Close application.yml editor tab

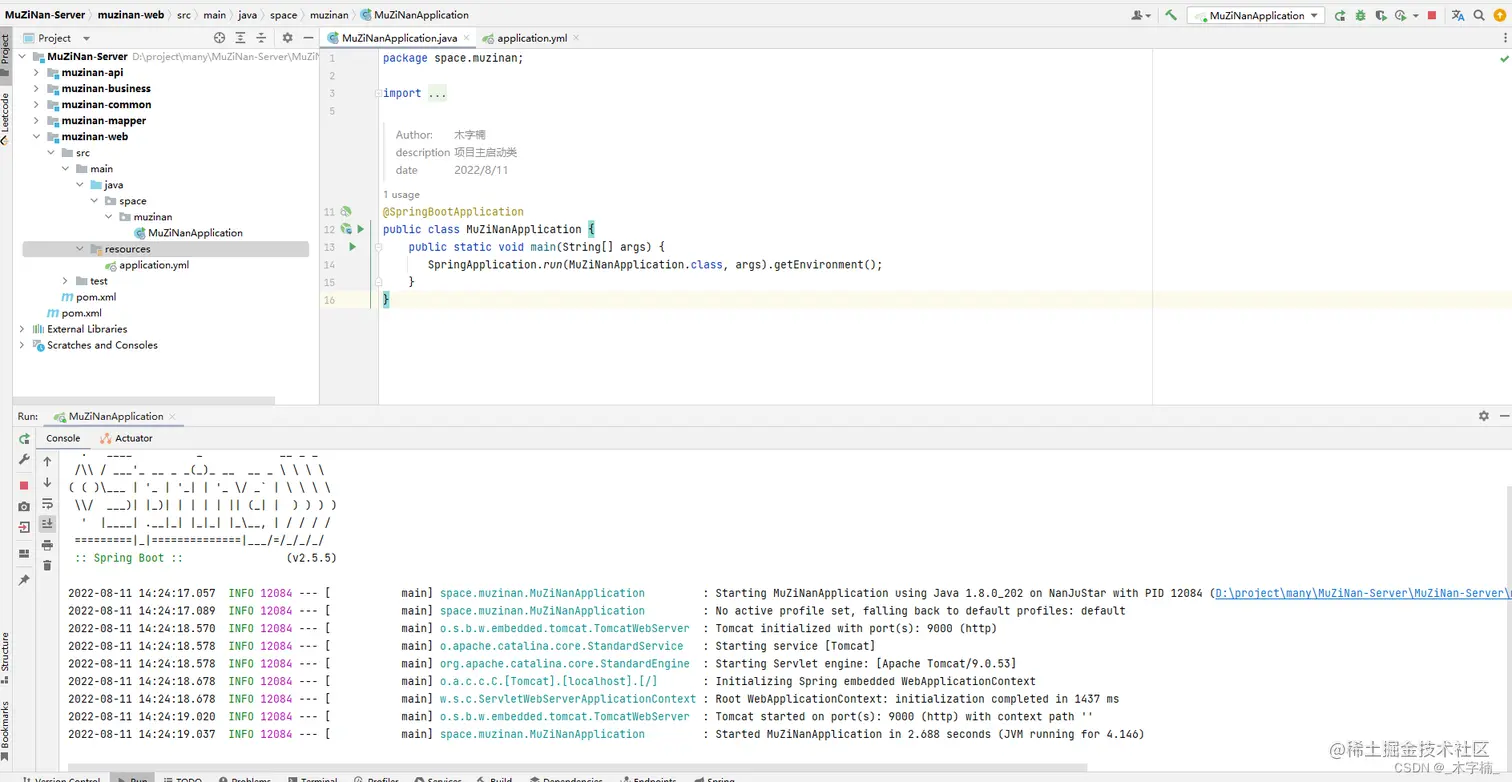[x=576, y=38]
